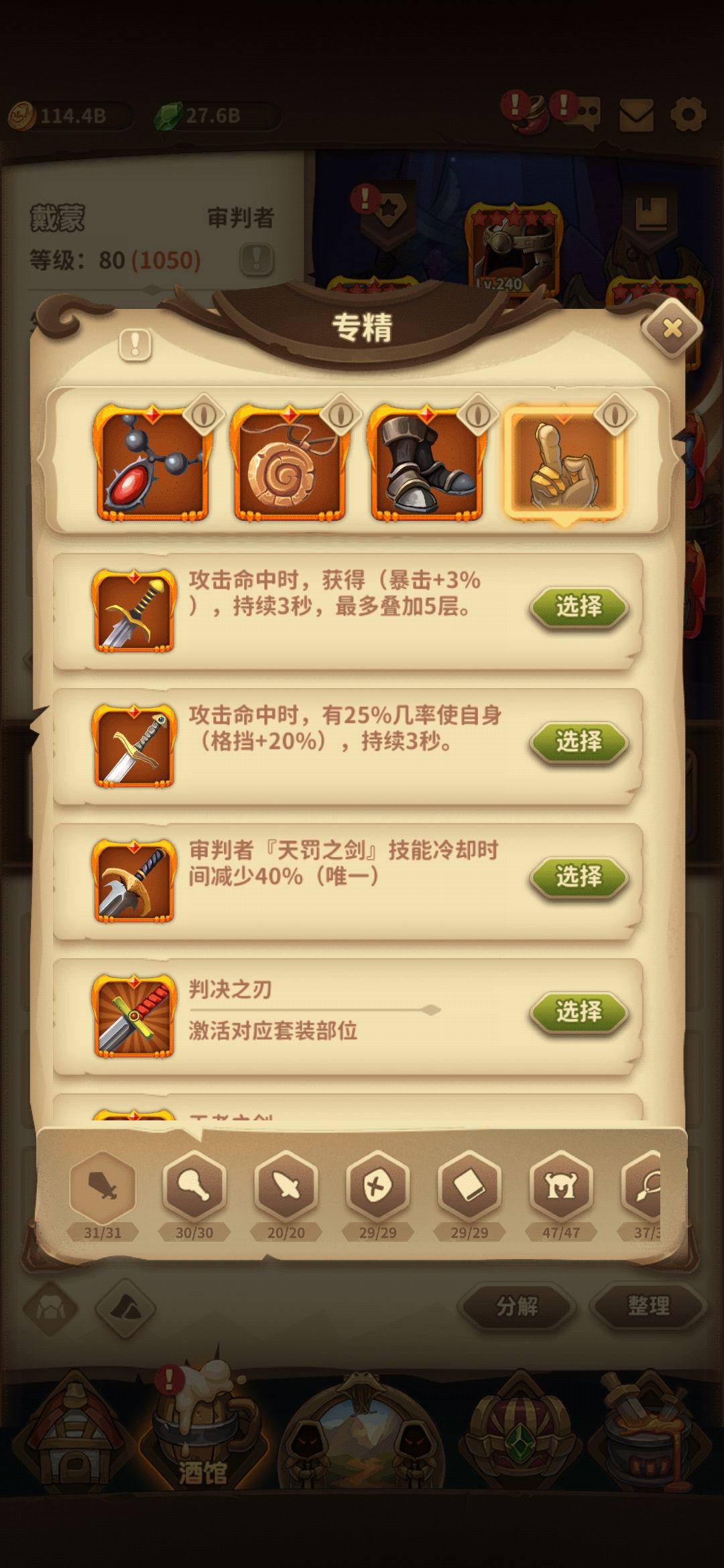Open the crossed shield filter 29/29
Viewport: 724px width, 1568px height.
(x=377, y=1187)
